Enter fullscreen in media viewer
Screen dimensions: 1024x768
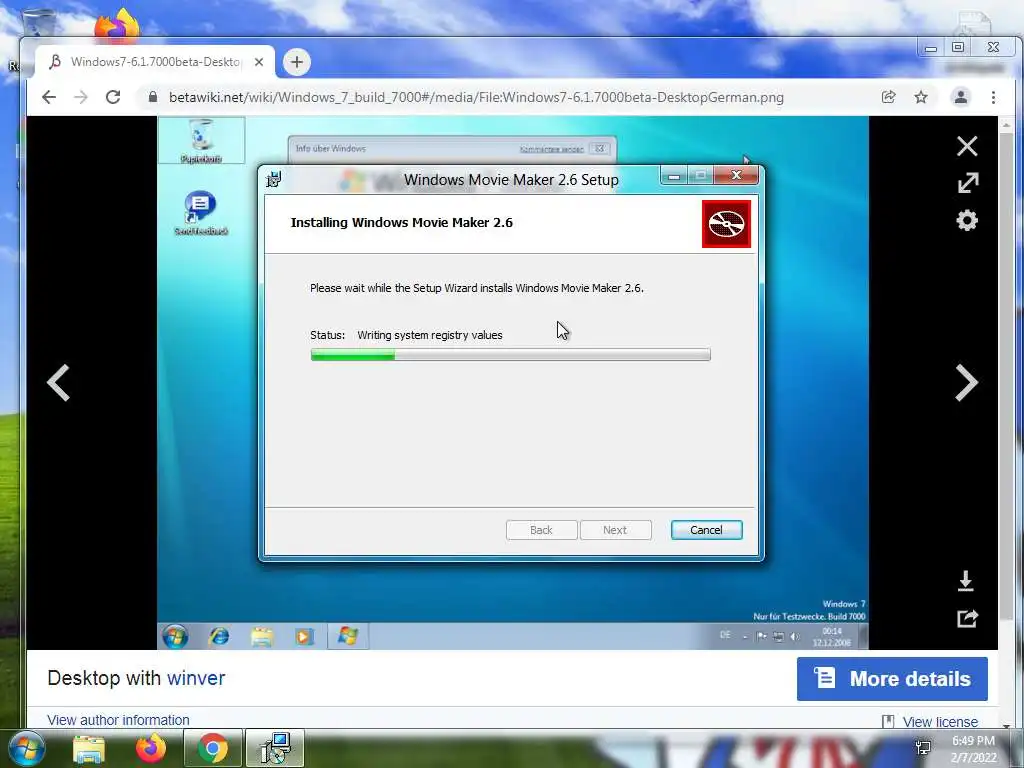[967, 183]
